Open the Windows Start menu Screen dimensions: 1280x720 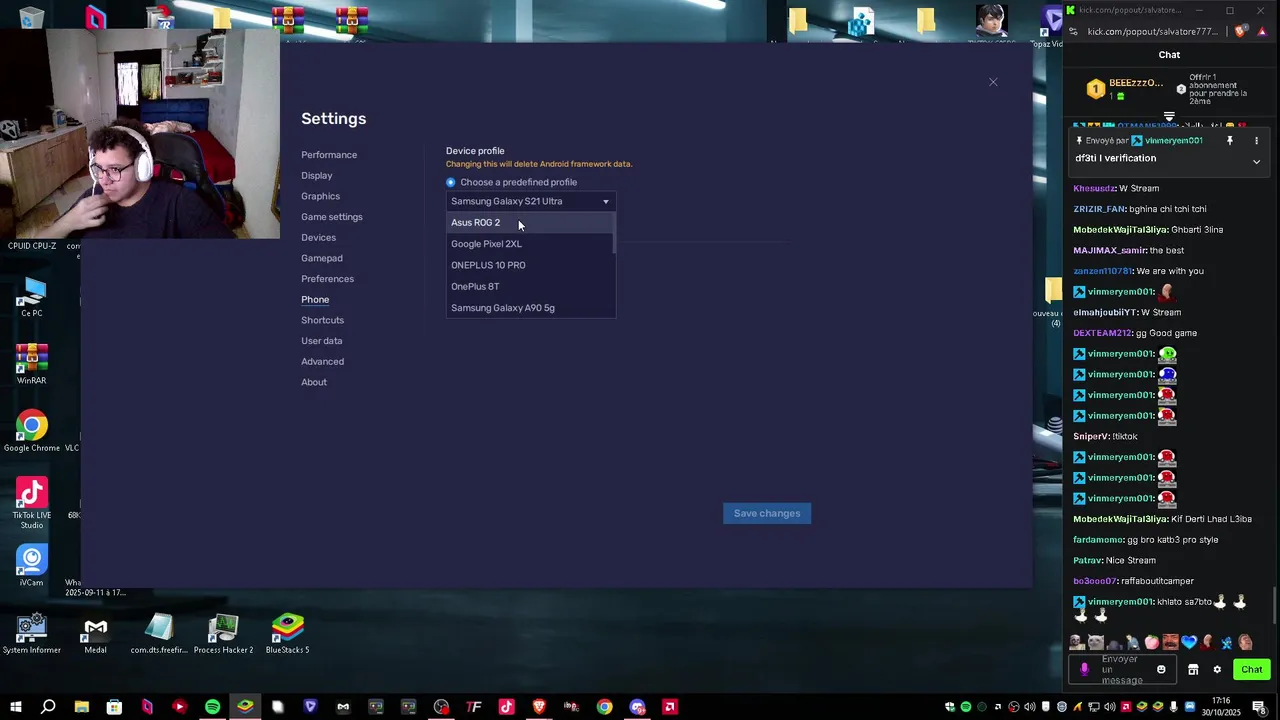pyautogui.click(x=16, y=707)
